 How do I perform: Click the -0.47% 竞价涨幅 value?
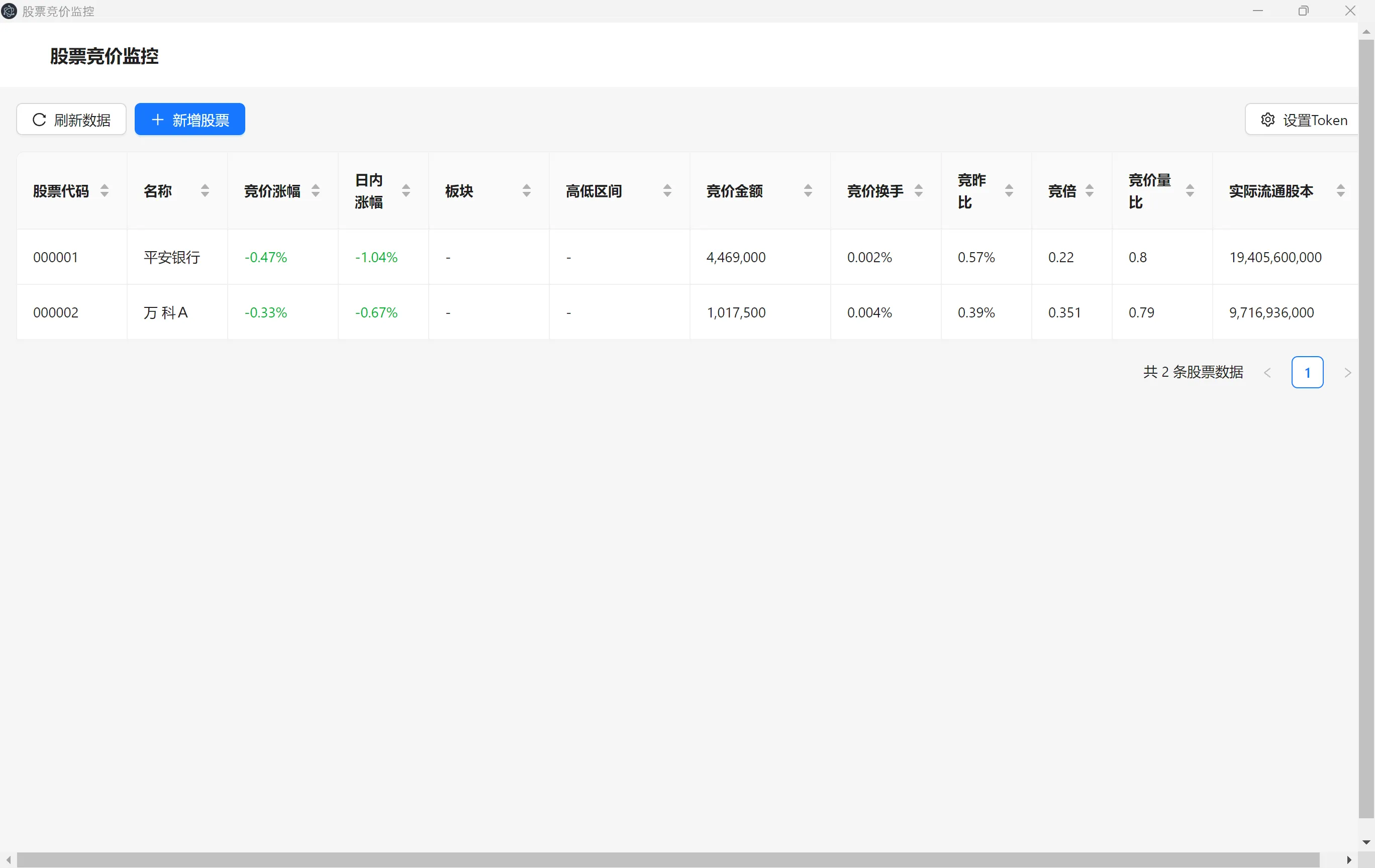tap(265, 257)
